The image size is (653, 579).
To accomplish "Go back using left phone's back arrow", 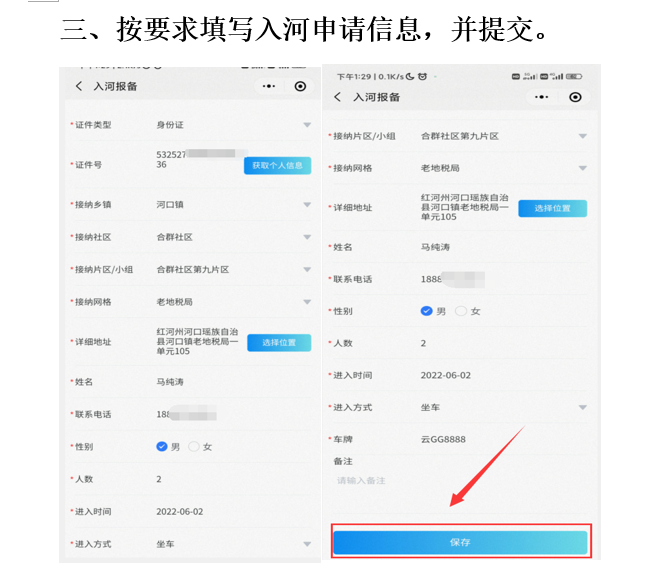I will coord(79,86).
